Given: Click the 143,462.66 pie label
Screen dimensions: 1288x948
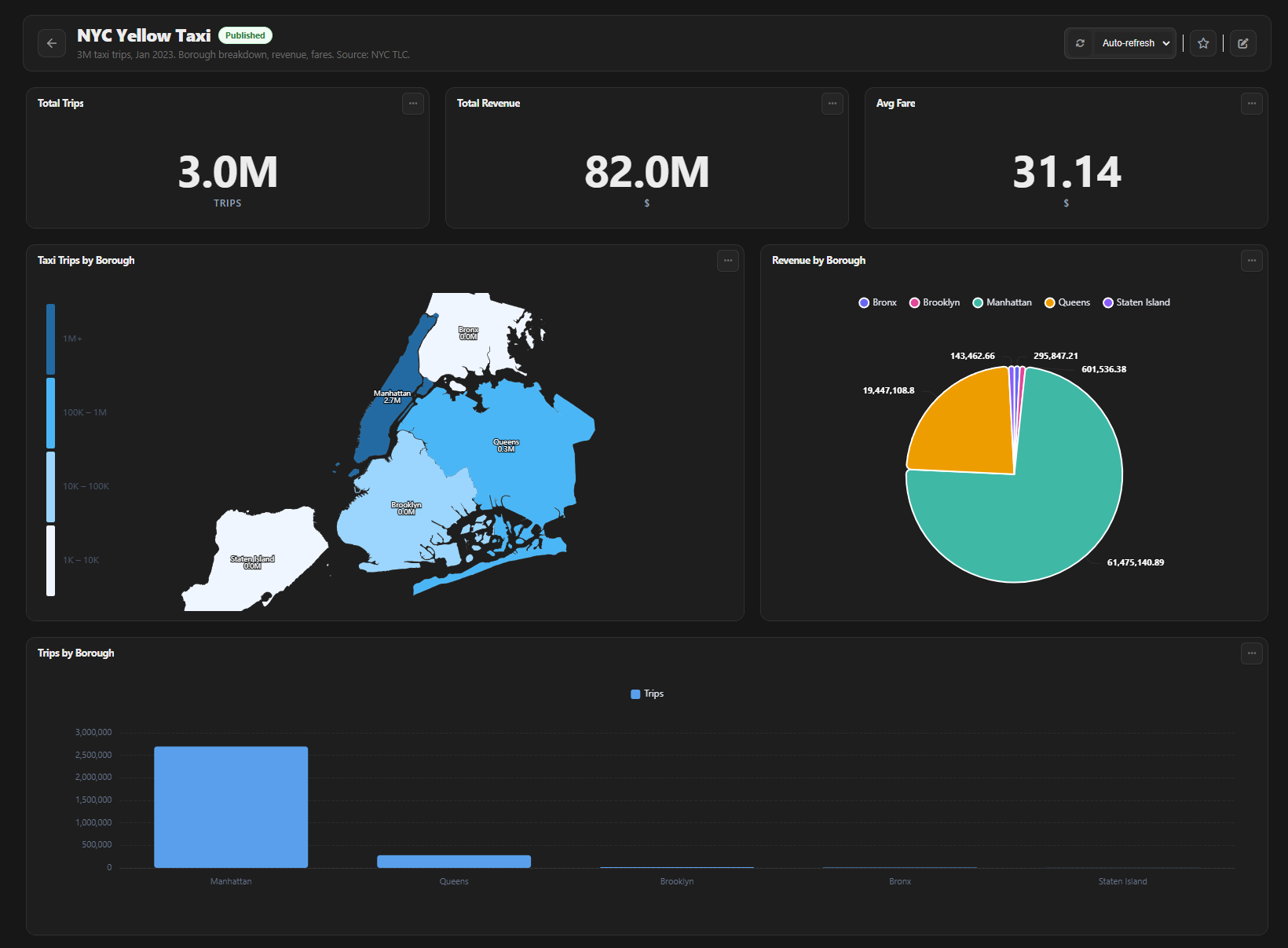Looking at the screenshot, I should click(x=972, y=356).
